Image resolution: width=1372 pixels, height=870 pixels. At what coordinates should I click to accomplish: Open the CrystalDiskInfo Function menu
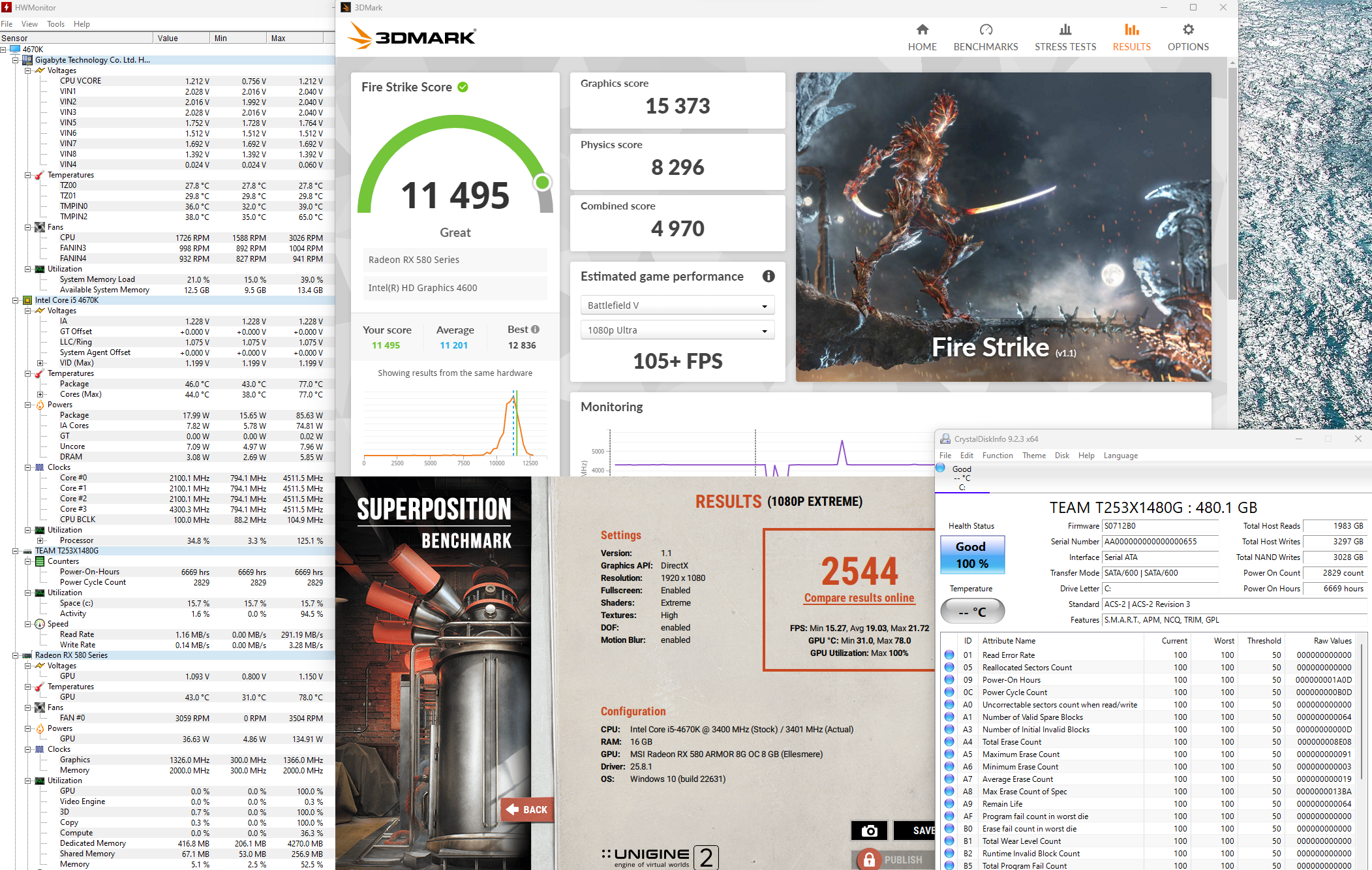(997, 456)
